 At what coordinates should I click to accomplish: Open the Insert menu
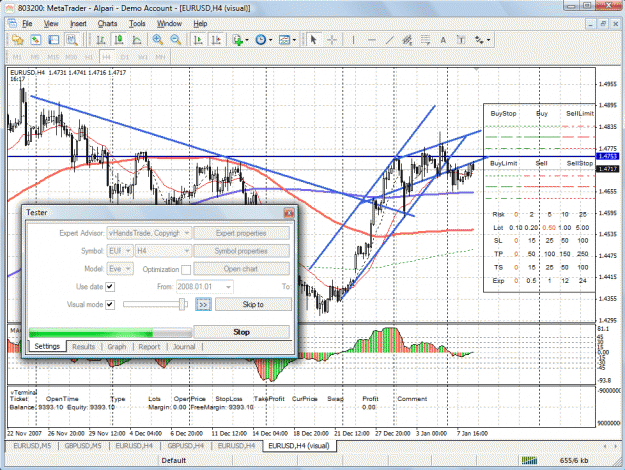[78, 24]
